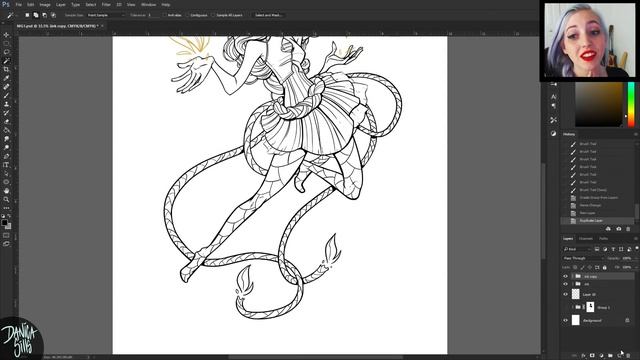Image resolution: width=640 pixels, height=360 pixels.
Task: Hide the Background layer via eye icon
Action: 565,320
